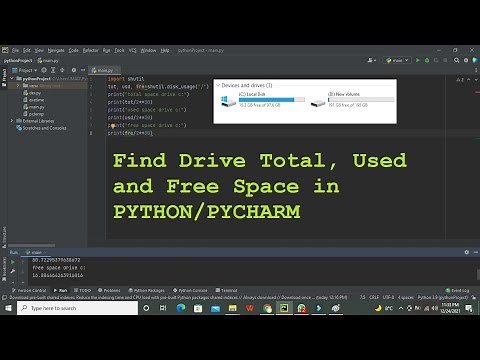Image resolution: width=480 pixels, height=360 pixels.
Task: Open the VCS menu
Action: (133, 50)
